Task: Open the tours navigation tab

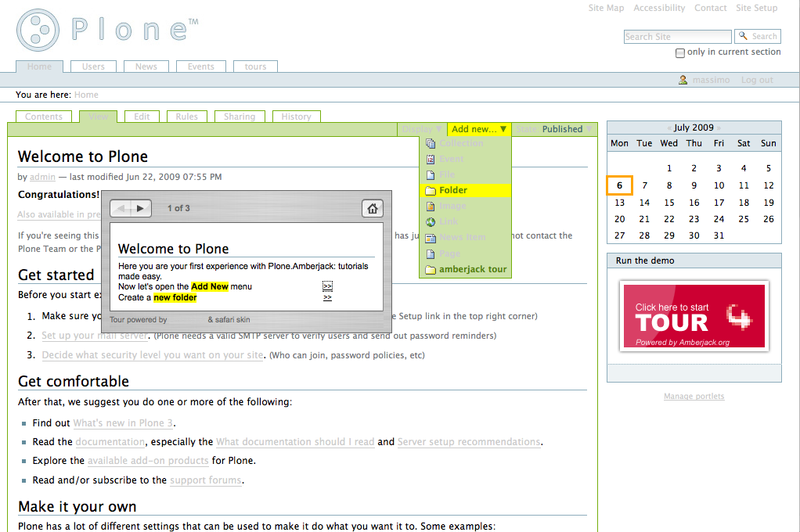Action: pyautogui.click(x=255, y=67)
